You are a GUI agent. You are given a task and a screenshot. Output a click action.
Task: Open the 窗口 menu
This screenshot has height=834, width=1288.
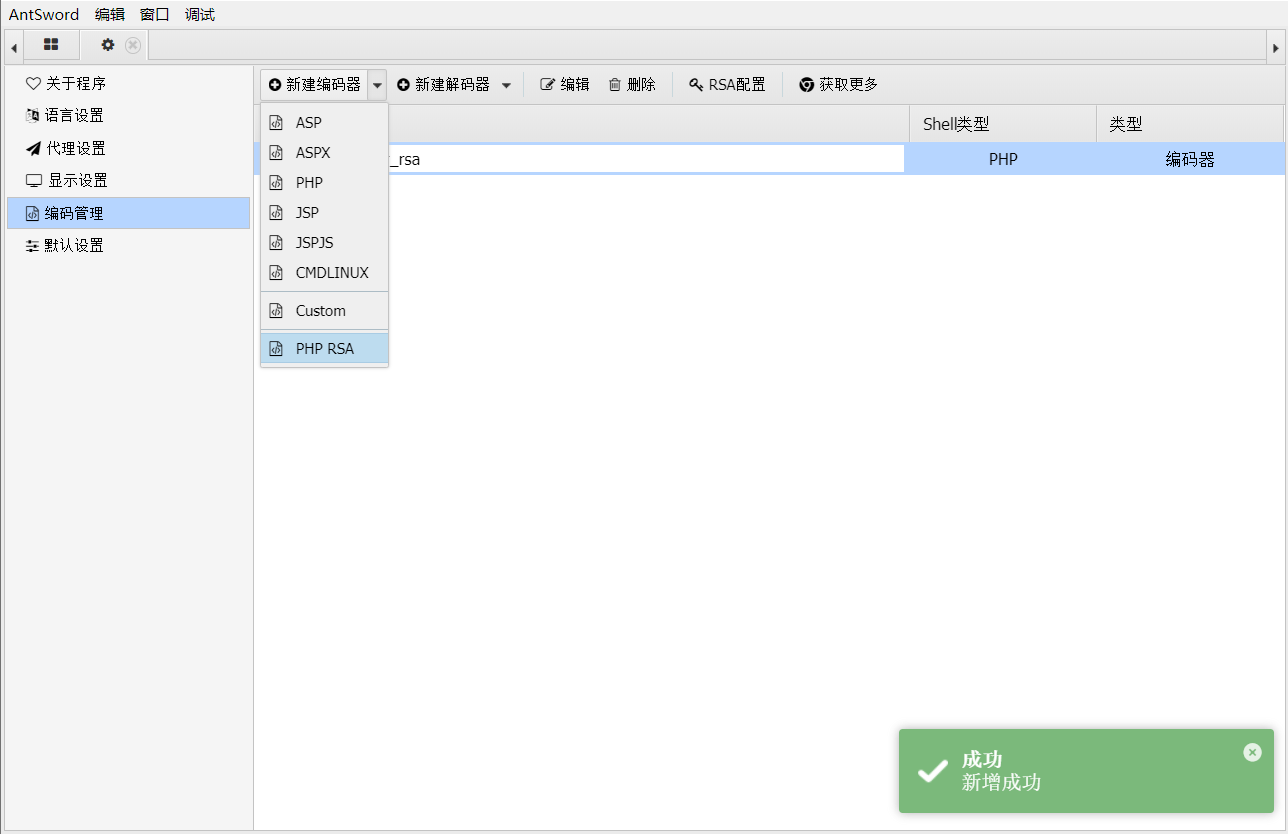click(x=155, y=14)
